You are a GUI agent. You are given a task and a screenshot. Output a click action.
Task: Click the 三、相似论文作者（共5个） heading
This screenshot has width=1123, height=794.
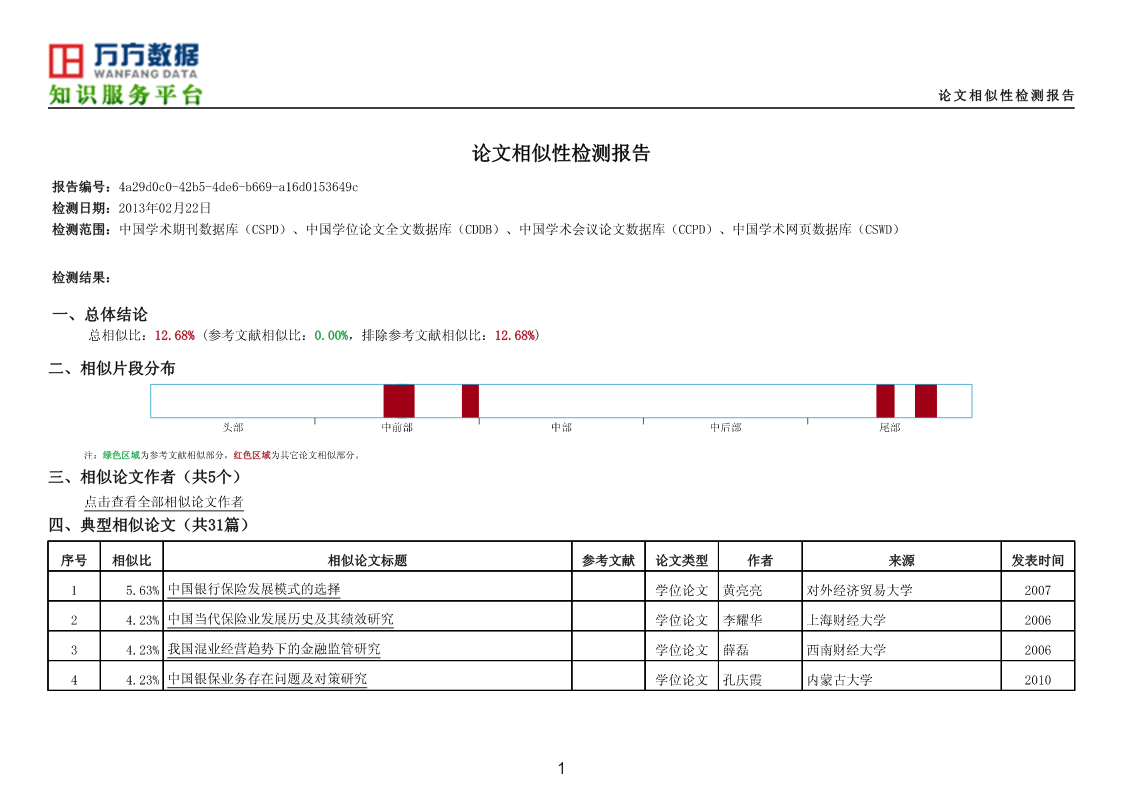[145, 478]
